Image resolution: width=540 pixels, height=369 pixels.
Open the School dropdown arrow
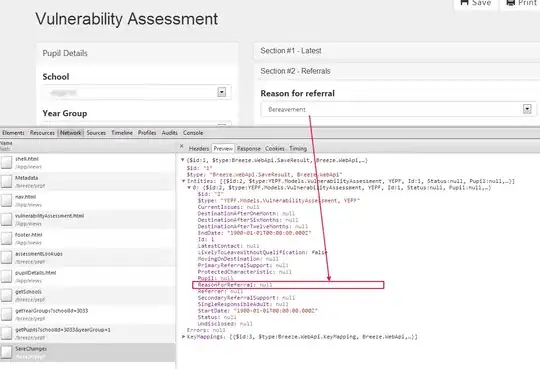[222, 92]
